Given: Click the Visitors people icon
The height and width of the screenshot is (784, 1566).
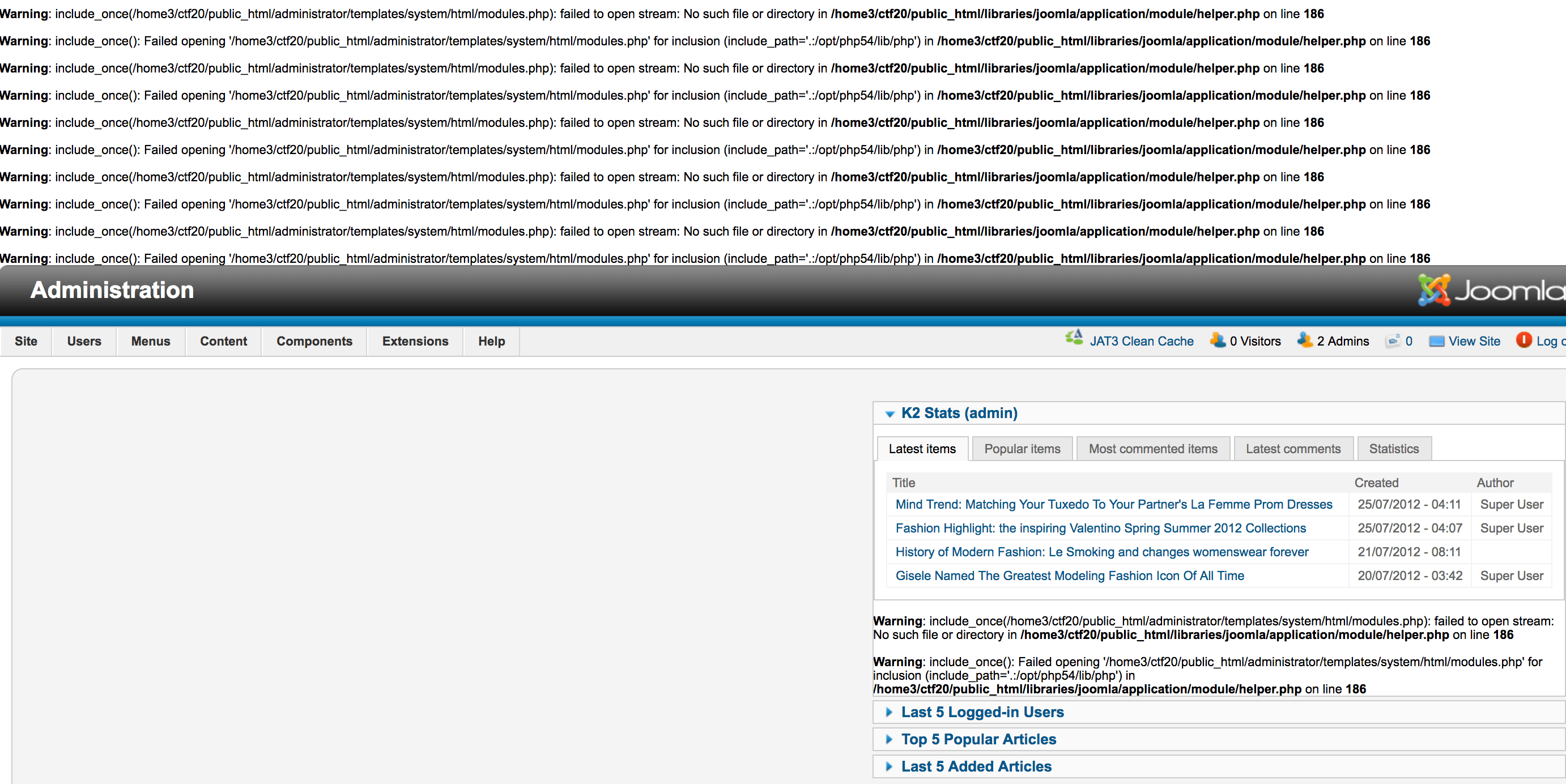Looking at the screenshot, I should [x=1218, y=340].
